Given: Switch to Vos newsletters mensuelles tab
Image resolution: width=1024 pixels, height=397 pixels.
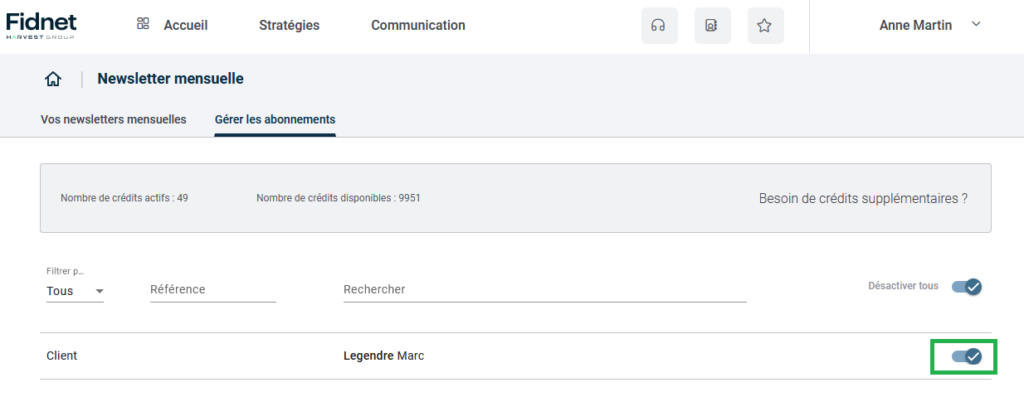Looking at the screenshot, I should click(x=114, y=119).
